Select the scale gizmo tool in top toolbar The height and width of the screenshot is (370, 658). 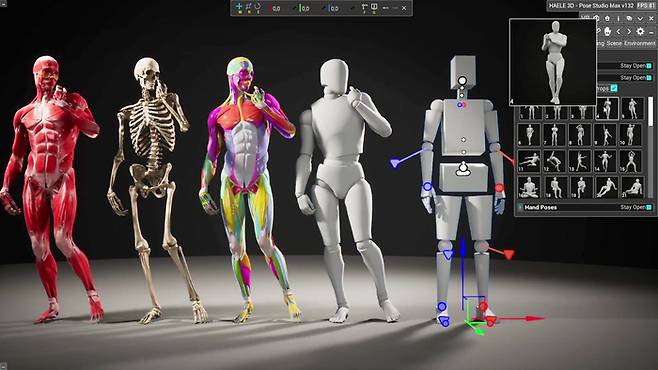coord(248,7)
